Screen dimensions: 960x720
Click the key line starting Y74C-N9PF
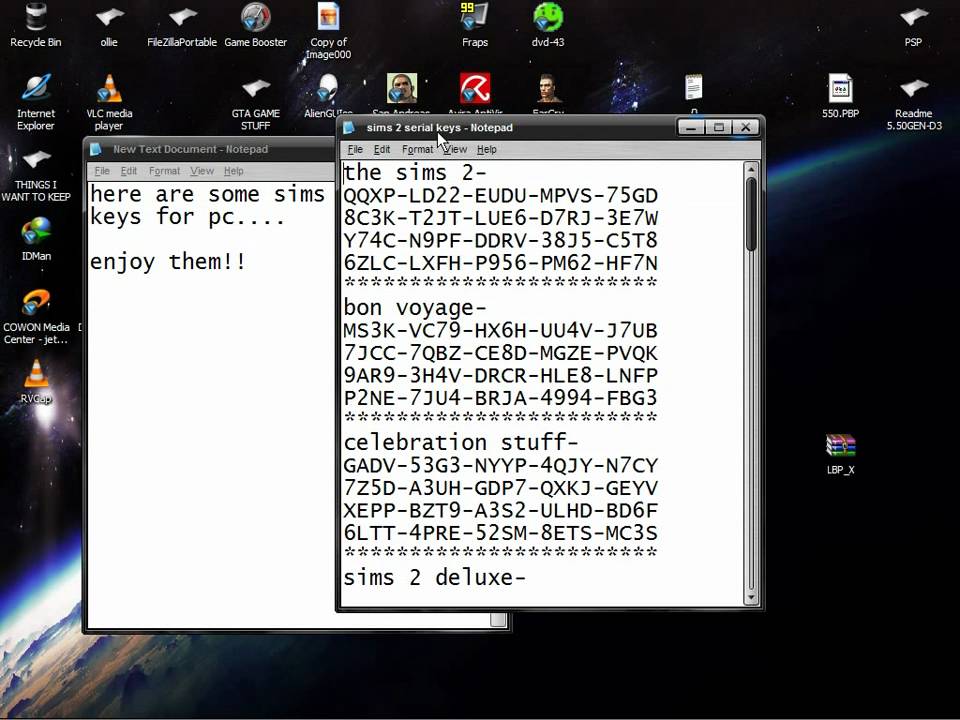(x=501, y=240)
